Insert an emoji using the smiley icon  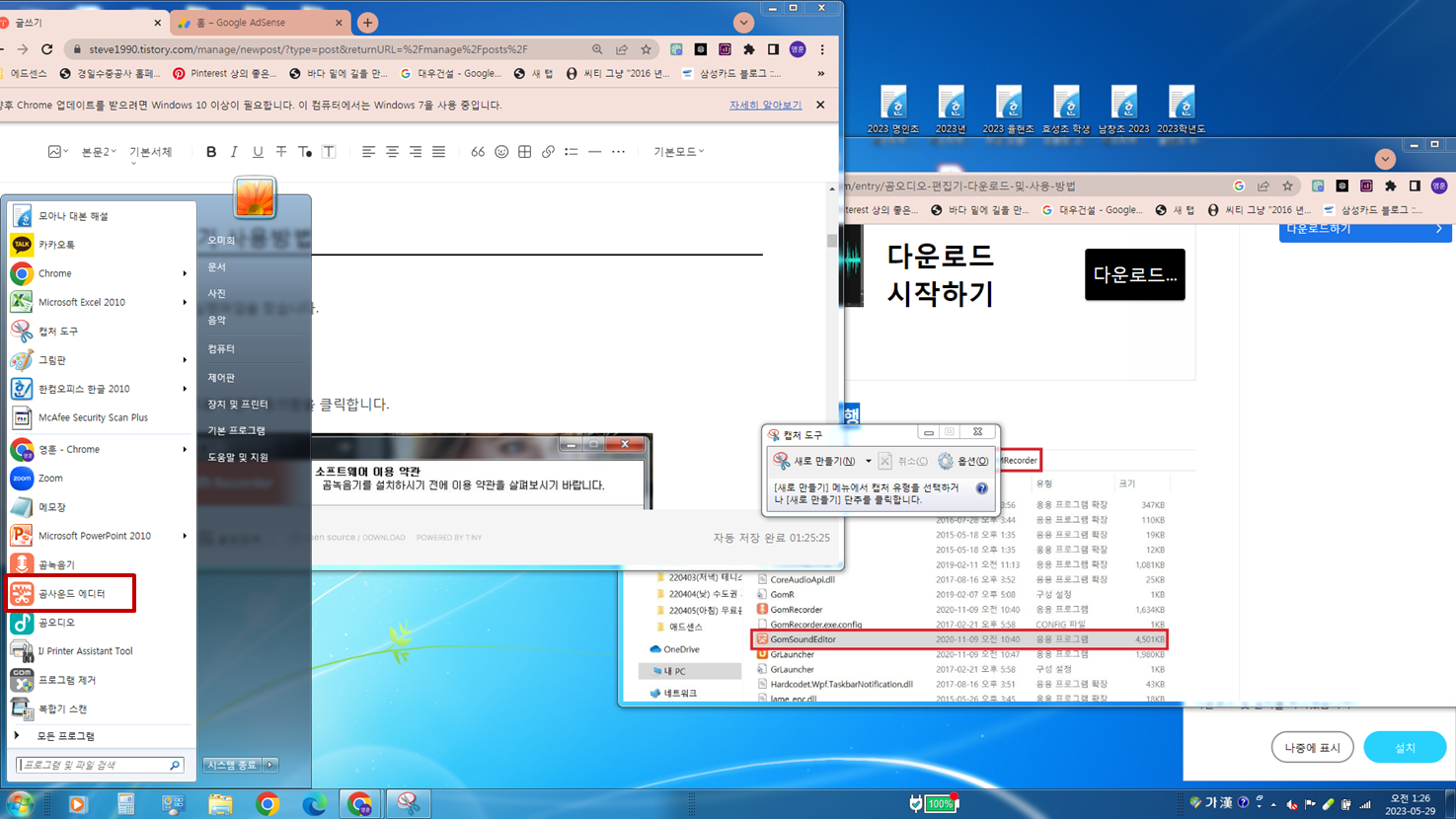coord(500,151)
